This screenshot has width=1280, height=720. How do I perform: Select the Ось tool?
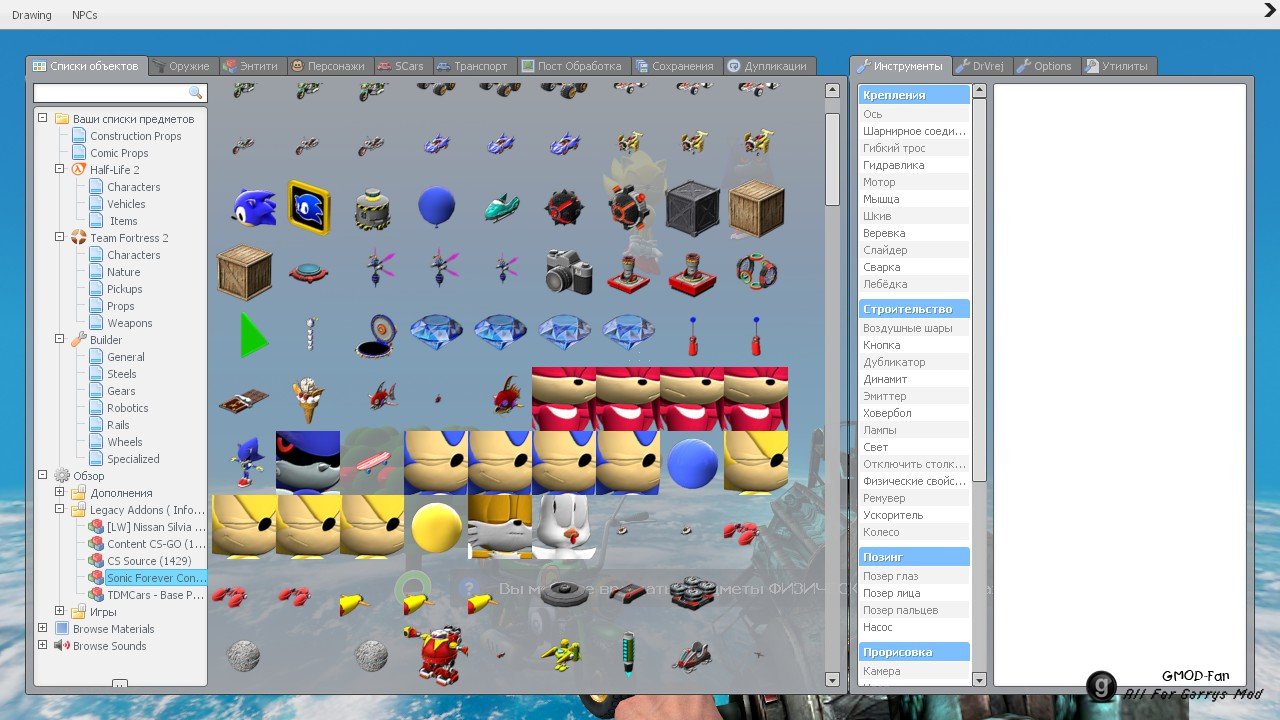coord(914,114)
